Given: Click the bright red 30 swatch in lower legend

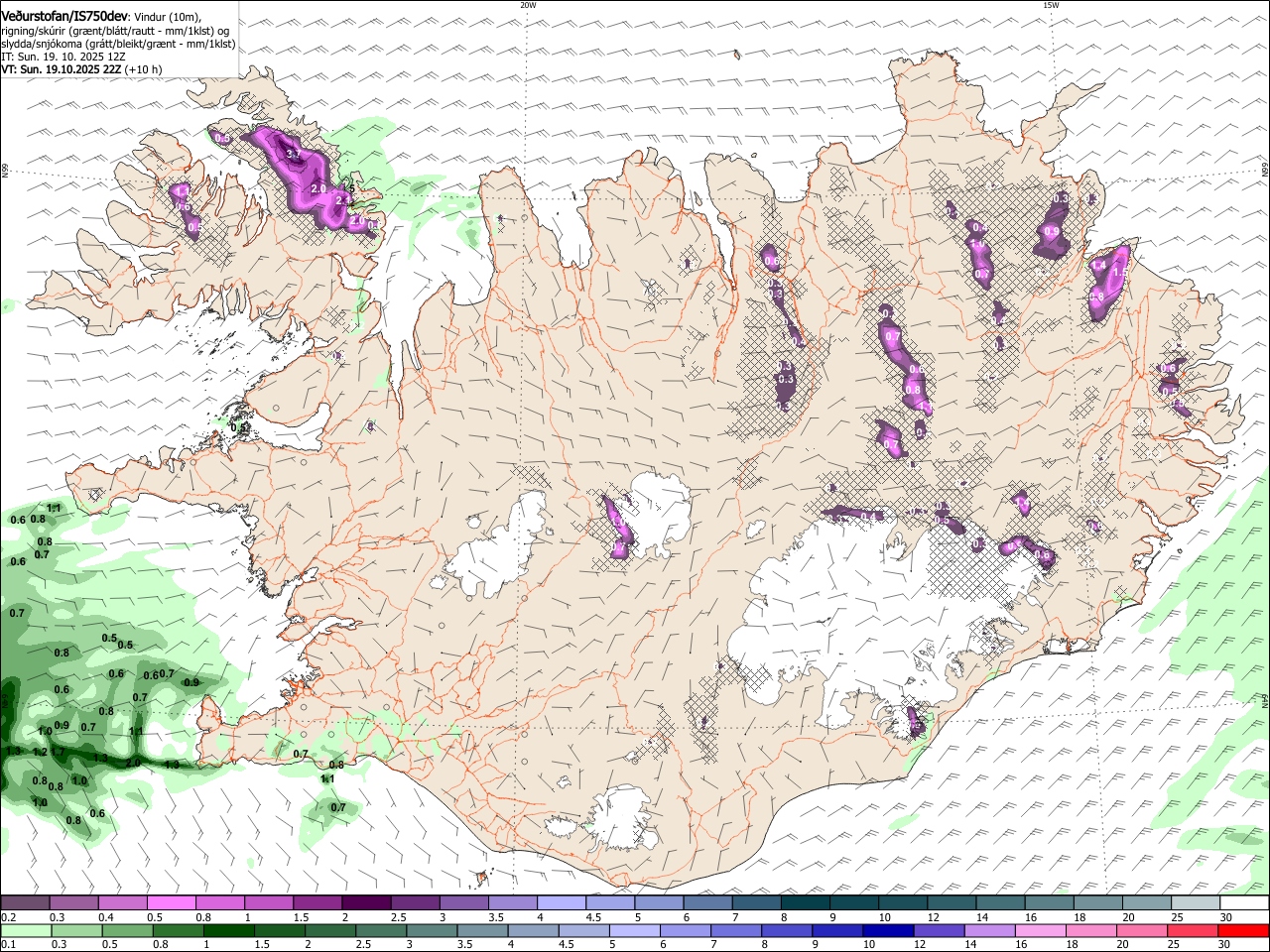Looking at the screenshot, I should click(1244, 931).
